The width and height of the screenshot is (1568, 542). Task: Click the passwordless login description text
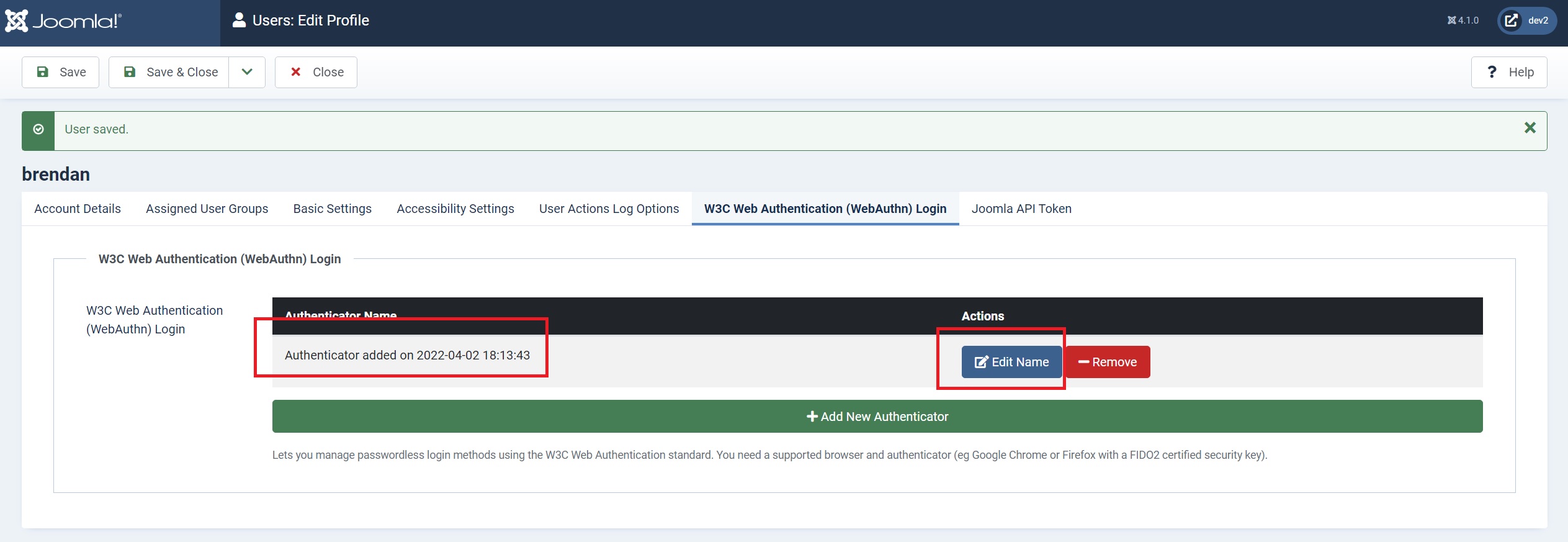click(x=769, y=455)
